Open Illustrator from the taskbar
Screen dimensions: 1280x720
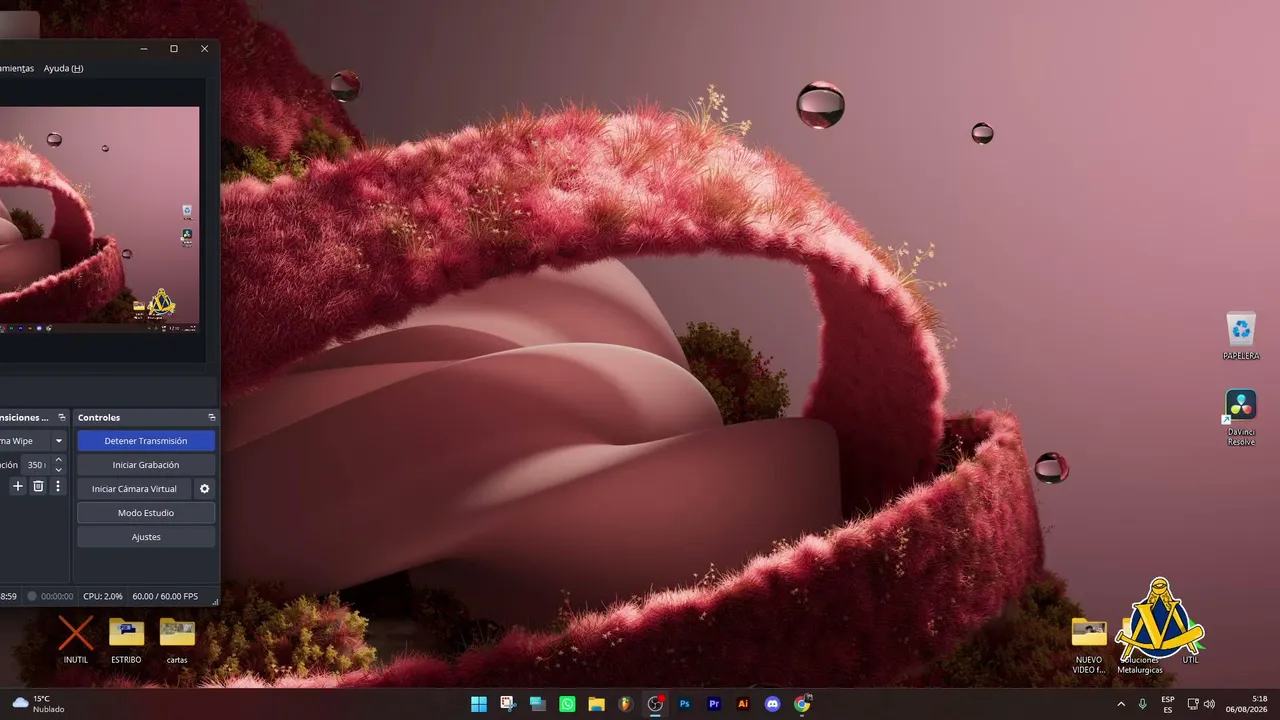[743, 704]
